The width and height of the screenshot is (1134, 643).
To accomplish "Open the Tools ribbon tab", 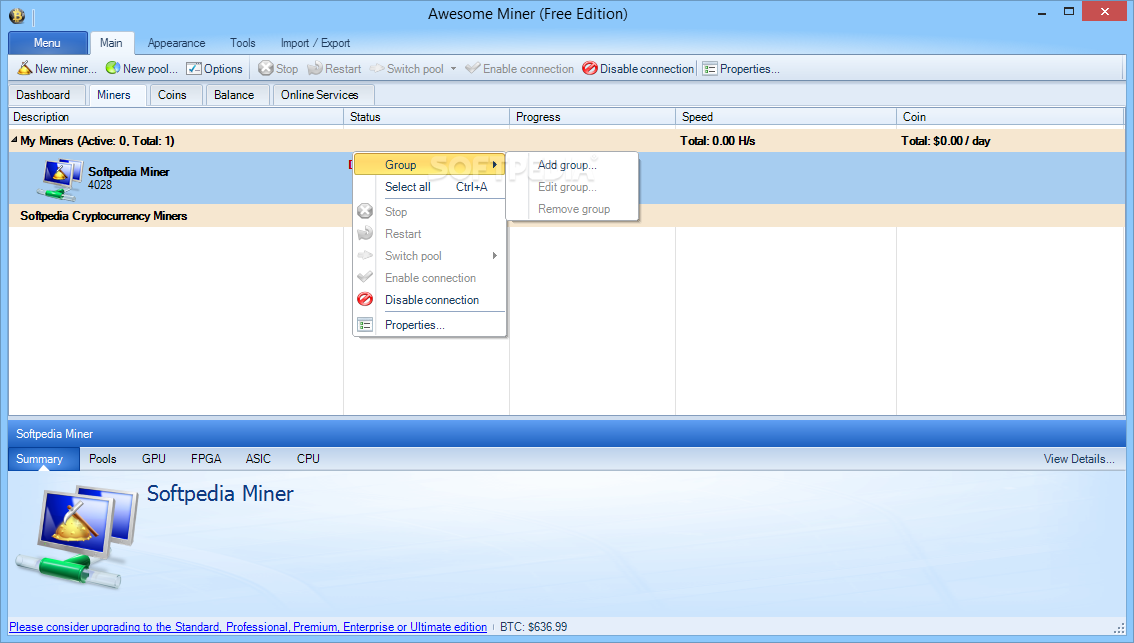I will (243, 43).
